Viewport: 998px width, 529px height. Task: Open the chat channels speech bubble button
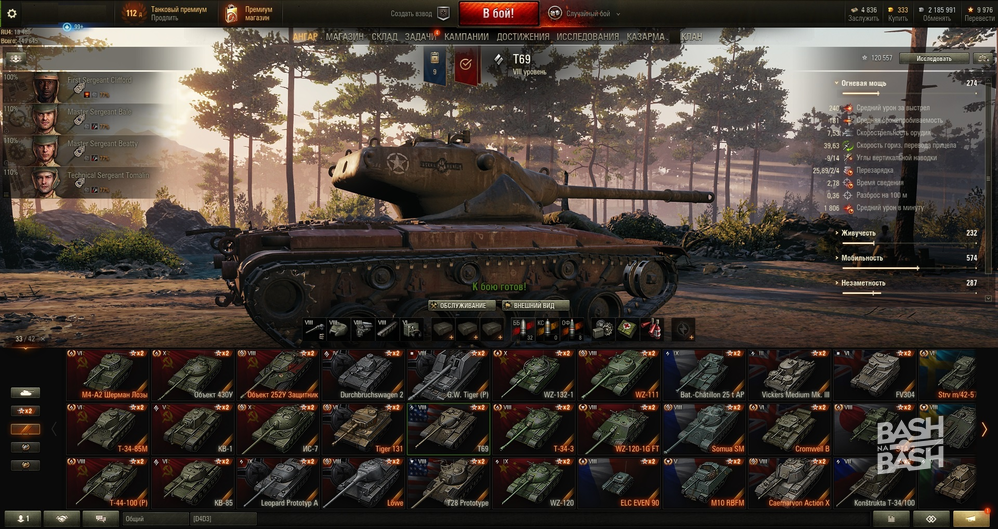[x=101, y=519]
